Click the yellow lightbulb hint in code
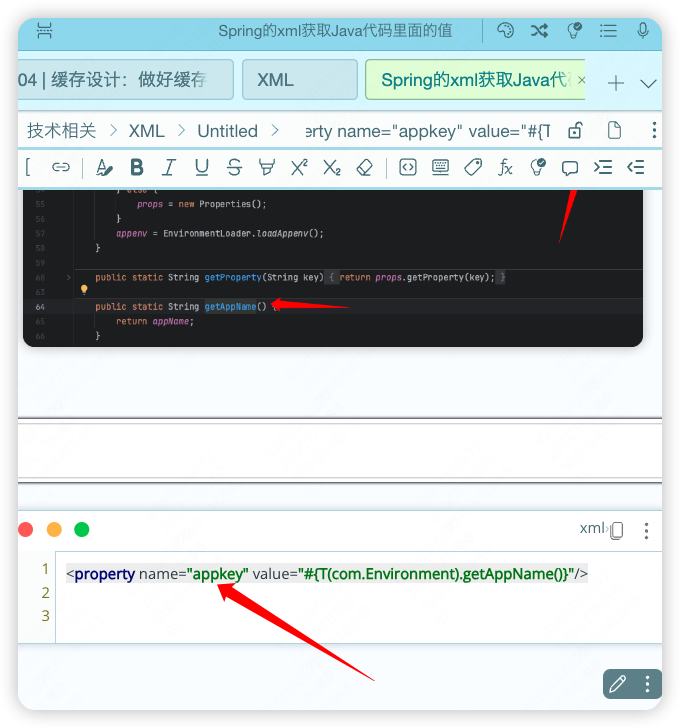Viewport: 680px width, 728px height. point(84,290)
